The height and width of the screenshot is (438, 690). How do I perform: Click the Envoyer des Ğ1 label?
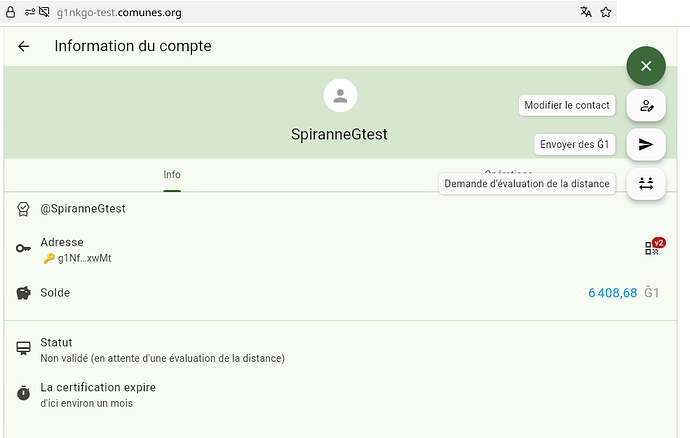575,144
